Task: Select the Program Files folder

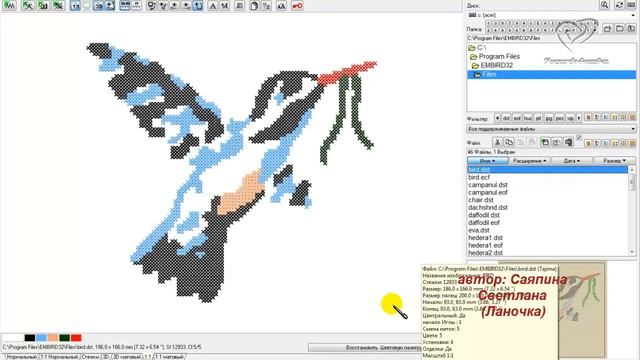Action: click(495, 56)
